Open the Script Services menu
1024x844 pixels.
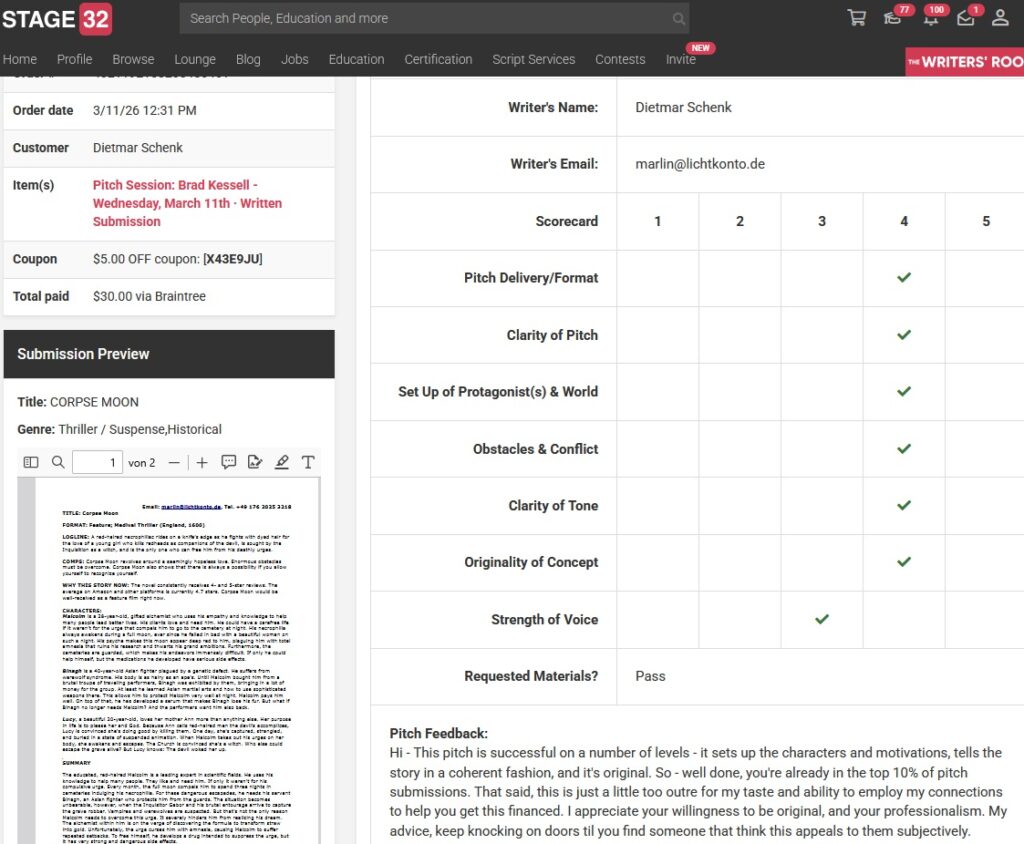point(533,59)
